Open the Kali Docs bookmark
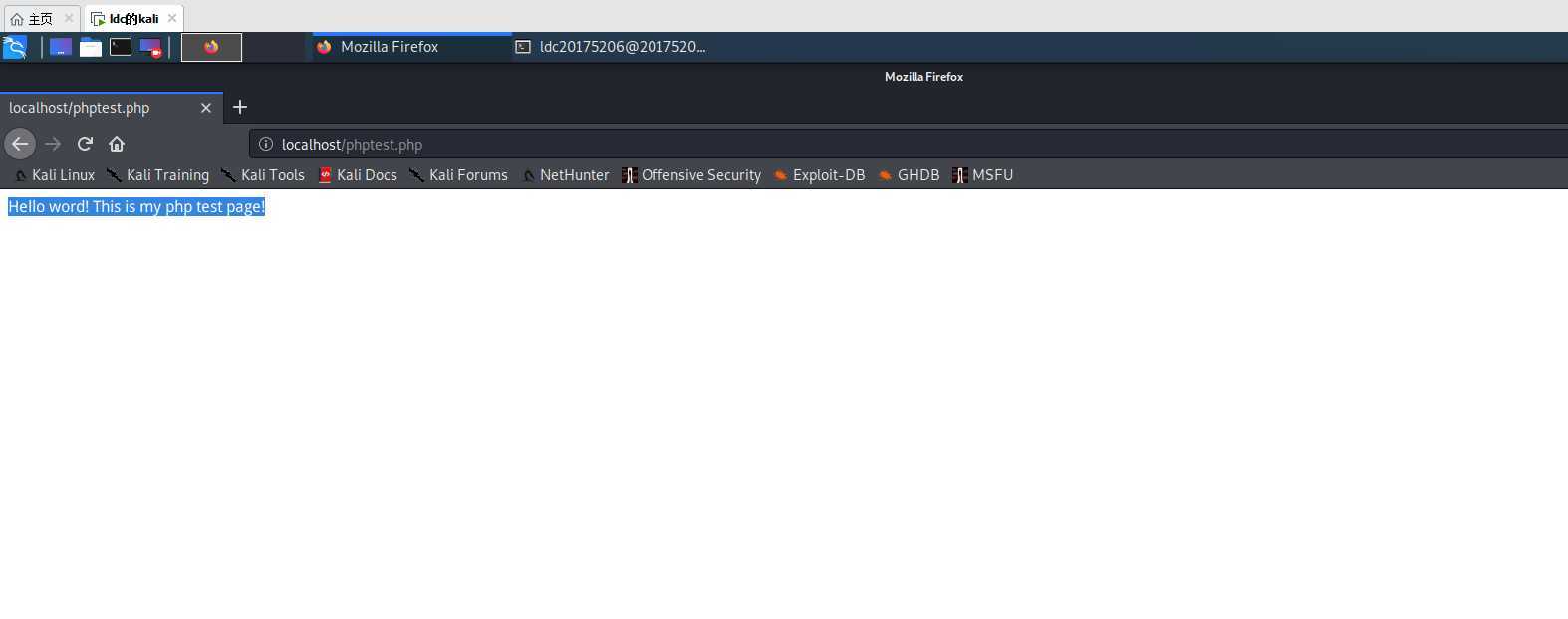The height and width of the screenshot is (619, 1568). (358, 175)
